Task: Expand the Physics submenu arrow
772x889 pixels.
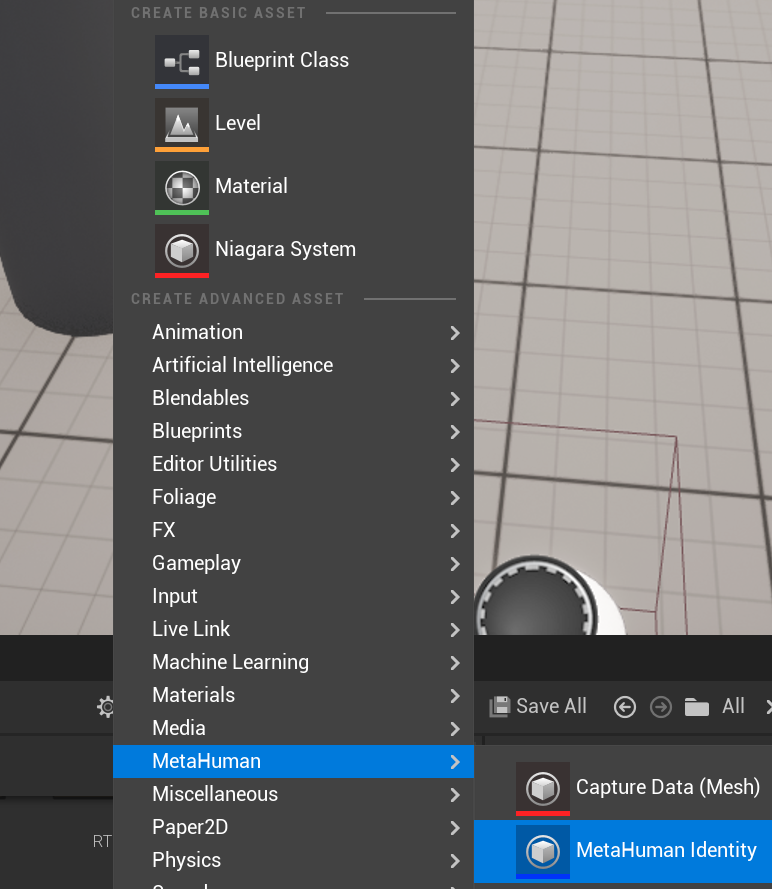Action: click(455, 861)
